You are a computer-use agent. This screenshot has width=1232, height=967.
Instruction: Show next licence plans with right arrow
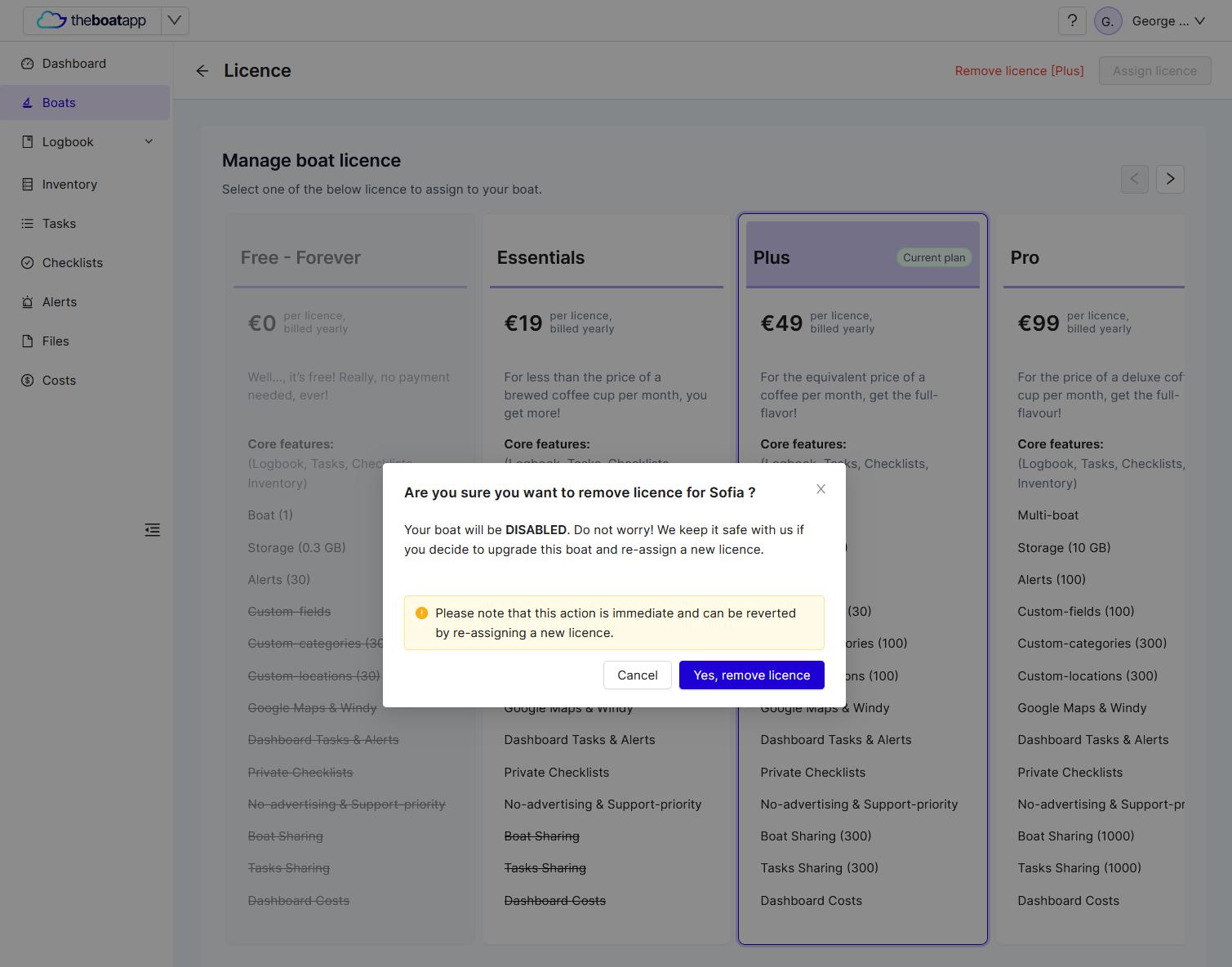pyautogui.click(x=1170, y=179)
